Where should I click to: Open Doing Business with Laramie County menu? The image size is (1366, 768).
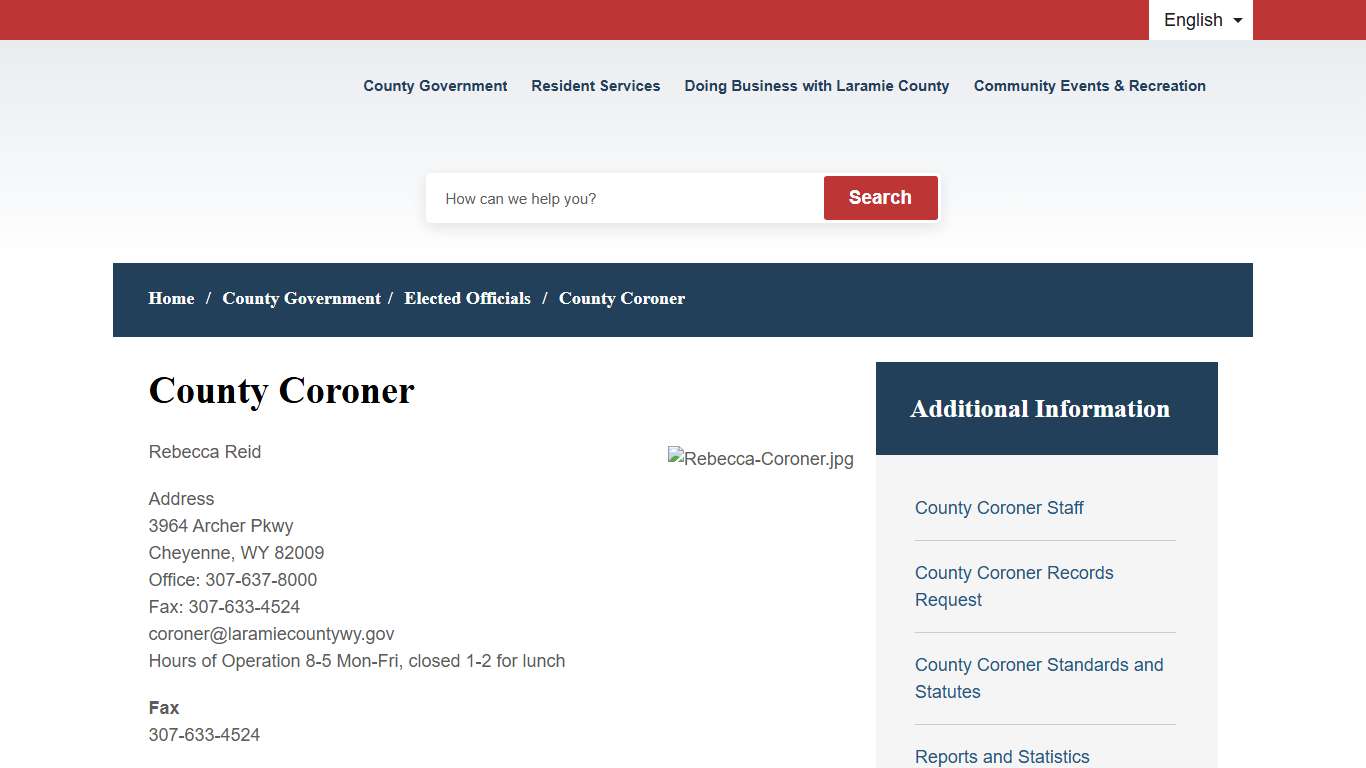point(816,86)
